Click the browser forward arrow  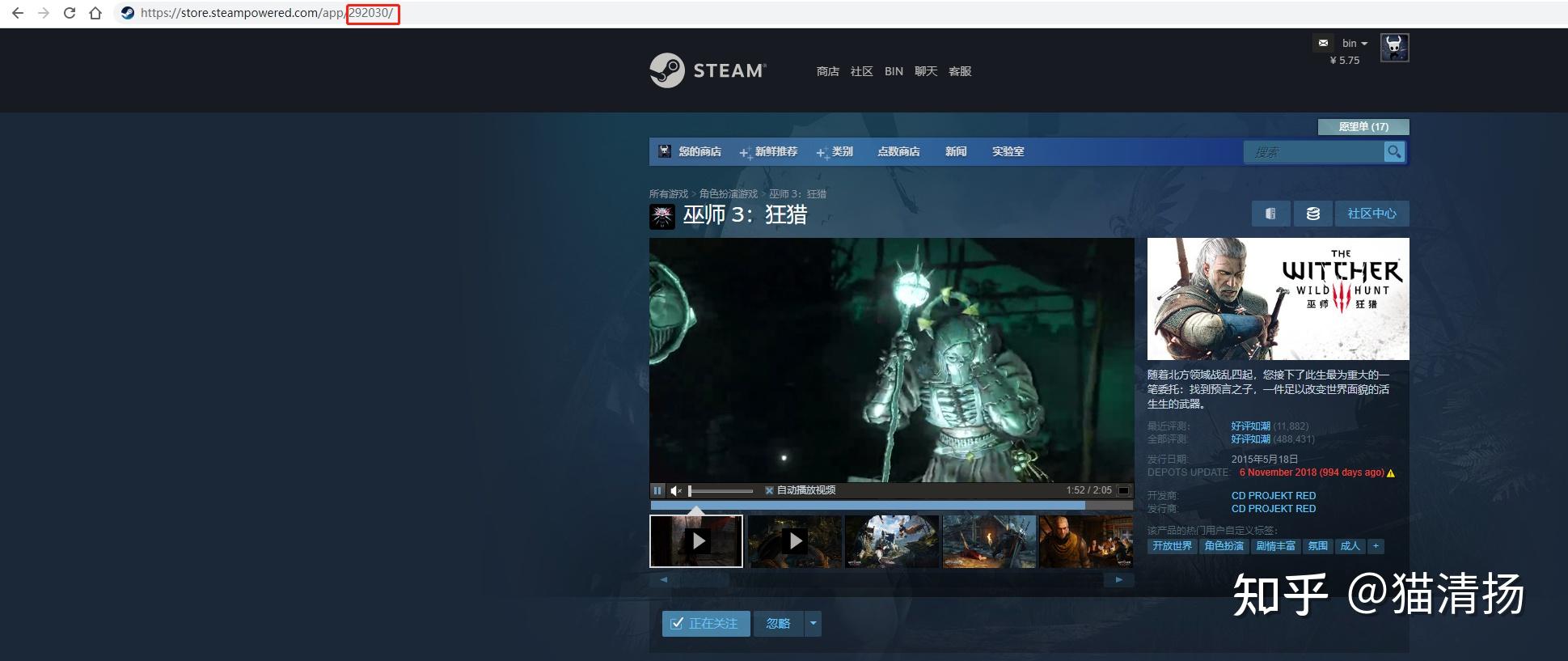click(44, 13)
